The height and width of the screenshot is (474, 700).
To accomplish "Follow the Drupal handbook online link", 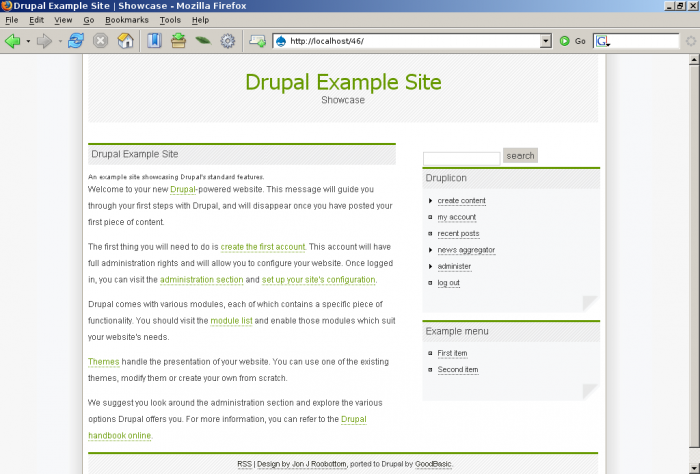I will point(120,436).
